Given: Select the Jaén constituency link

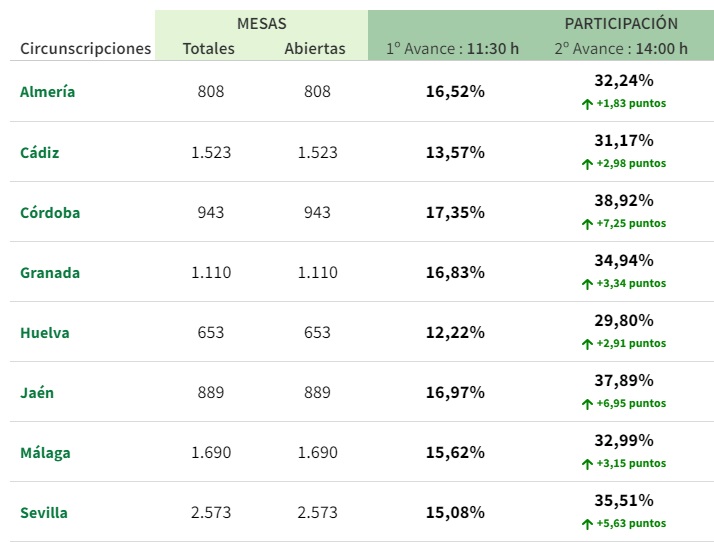Looking at the screenshot, I should click(x=37, y=392).
